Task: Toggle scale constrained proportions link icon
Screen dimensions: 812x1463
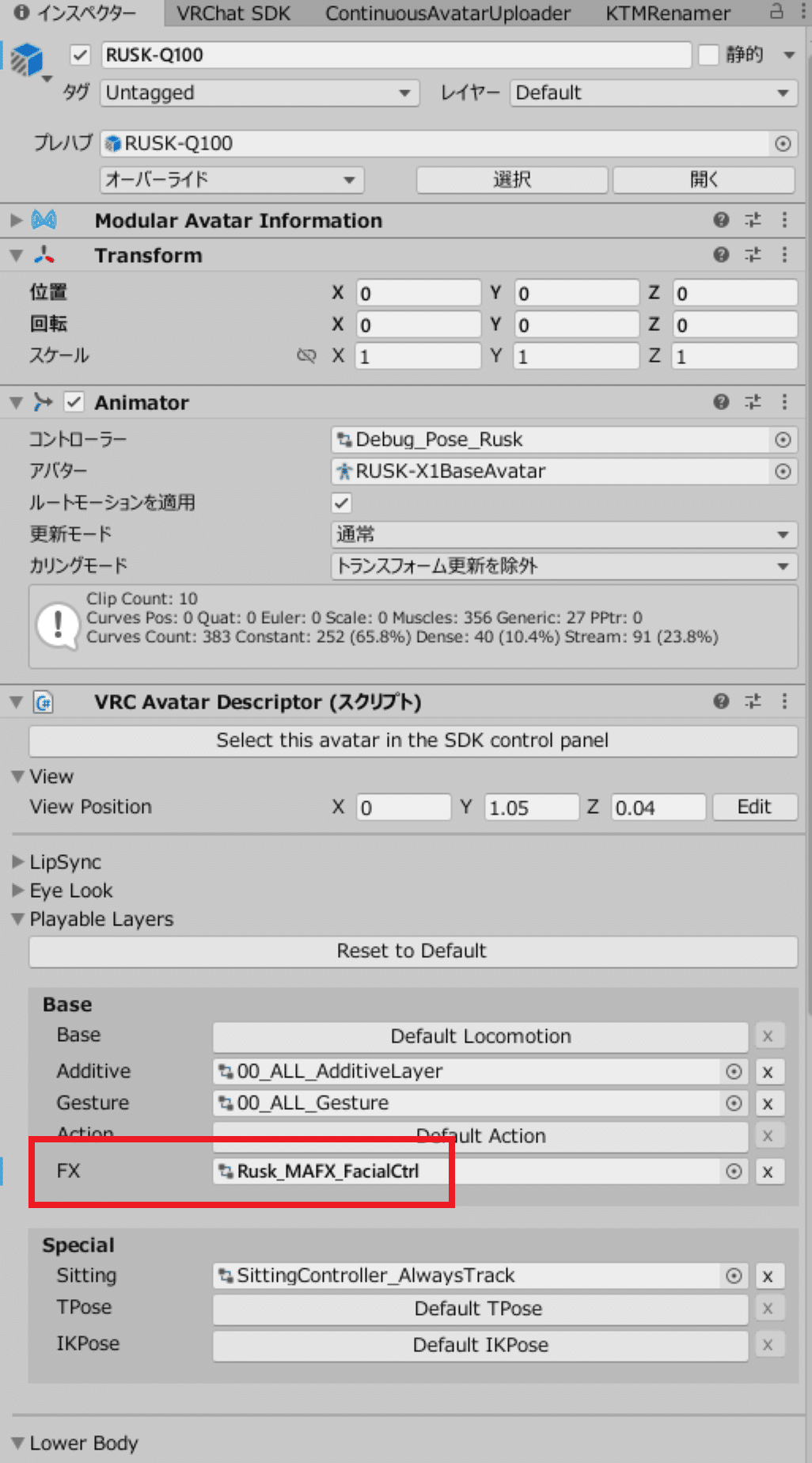Action: 306,355
